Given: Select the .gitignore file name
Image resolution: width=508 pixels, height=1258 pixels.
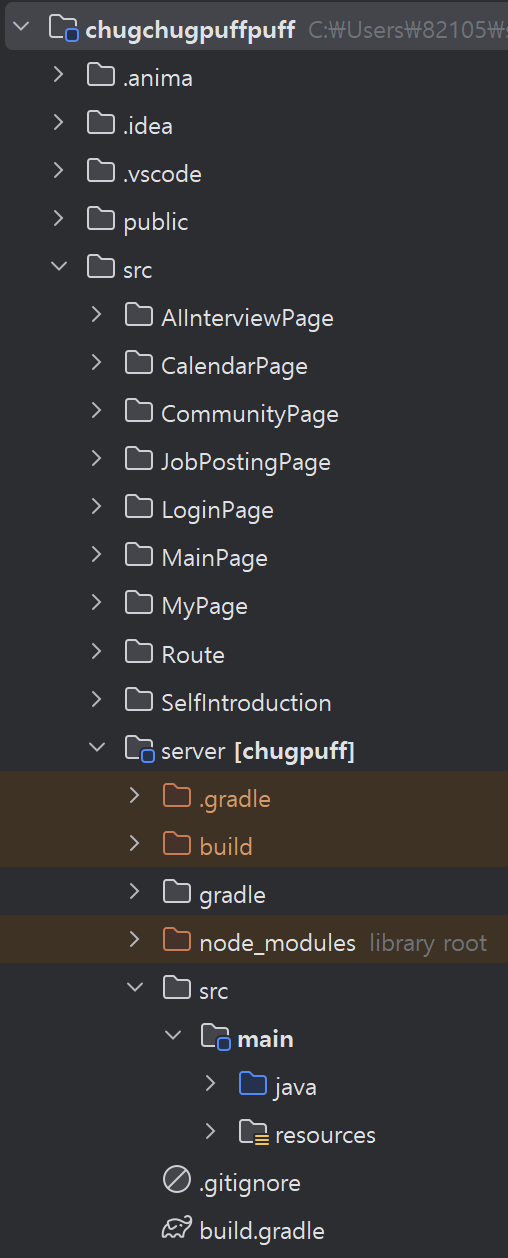Looking at the screenshot, I should (x=250, y=1184).
